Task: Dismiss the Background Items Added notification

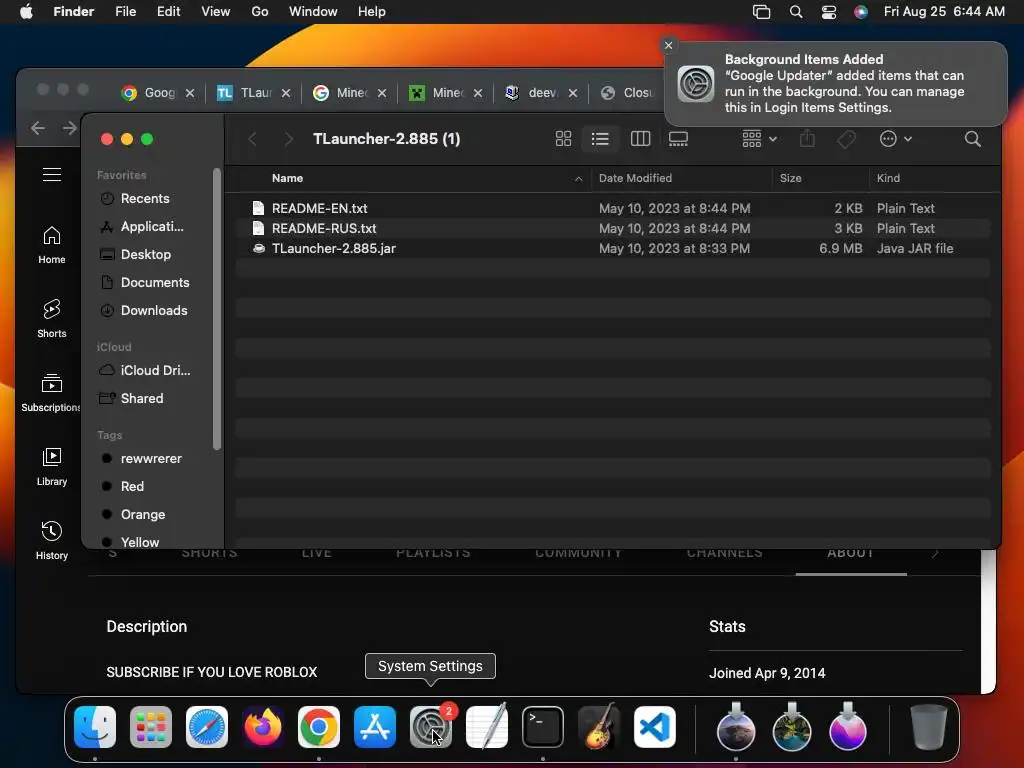Action: tap(668, 45)
